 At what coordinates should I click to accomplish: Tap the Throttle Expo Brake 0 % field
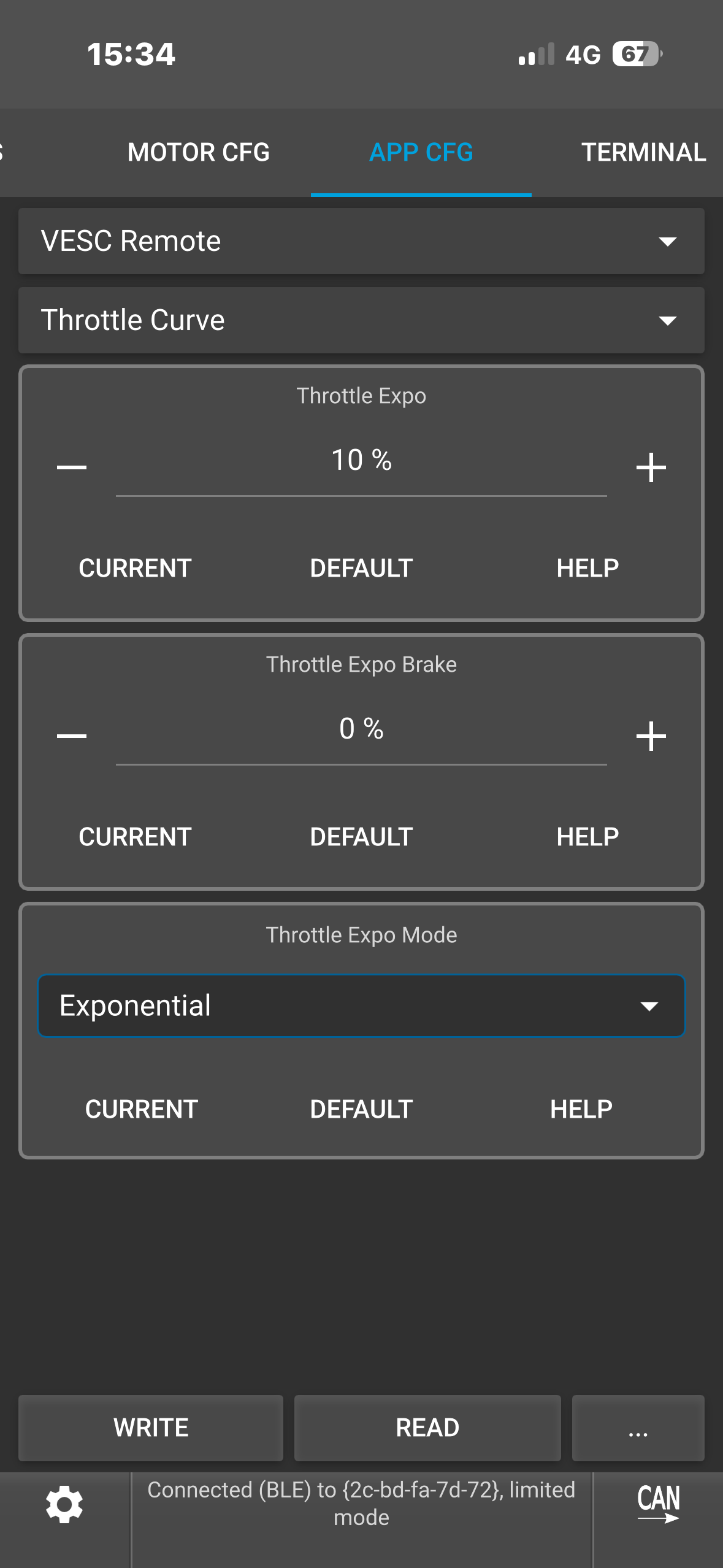361,730
